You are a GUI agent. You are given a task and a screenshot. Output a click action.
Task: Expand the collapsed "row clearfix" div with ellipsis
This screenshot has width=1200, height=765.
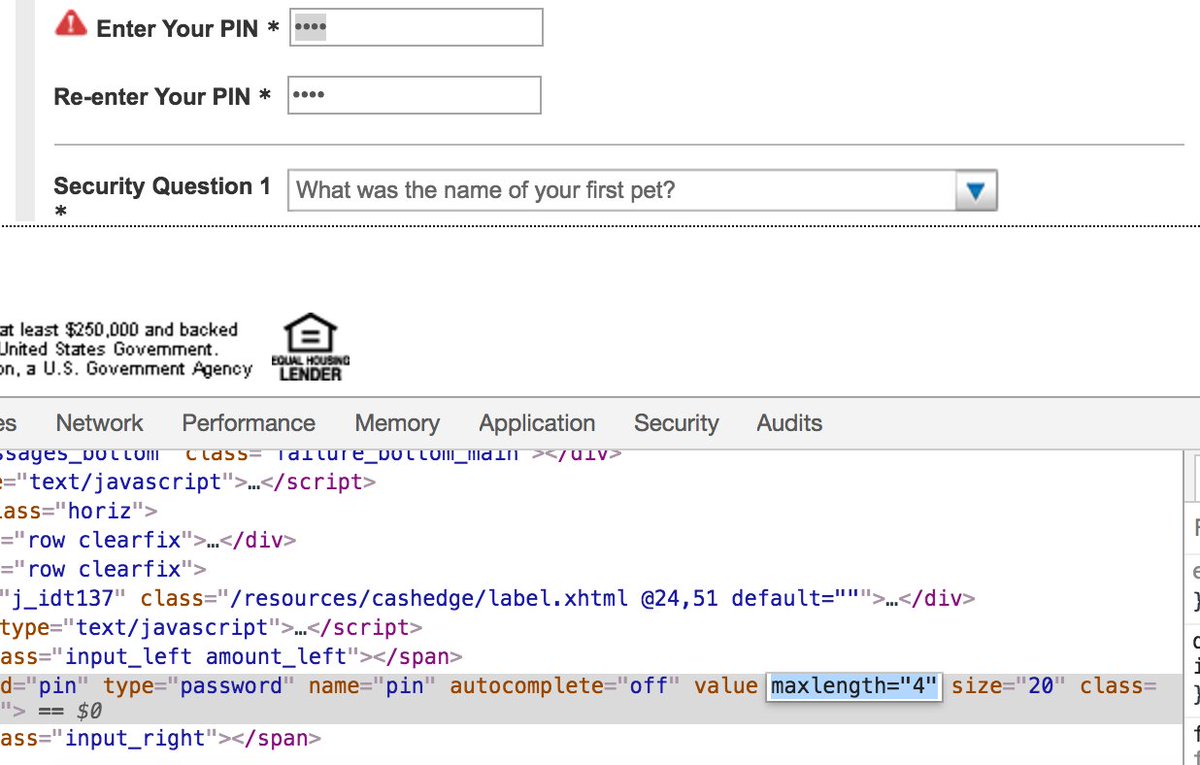point(148,540)
